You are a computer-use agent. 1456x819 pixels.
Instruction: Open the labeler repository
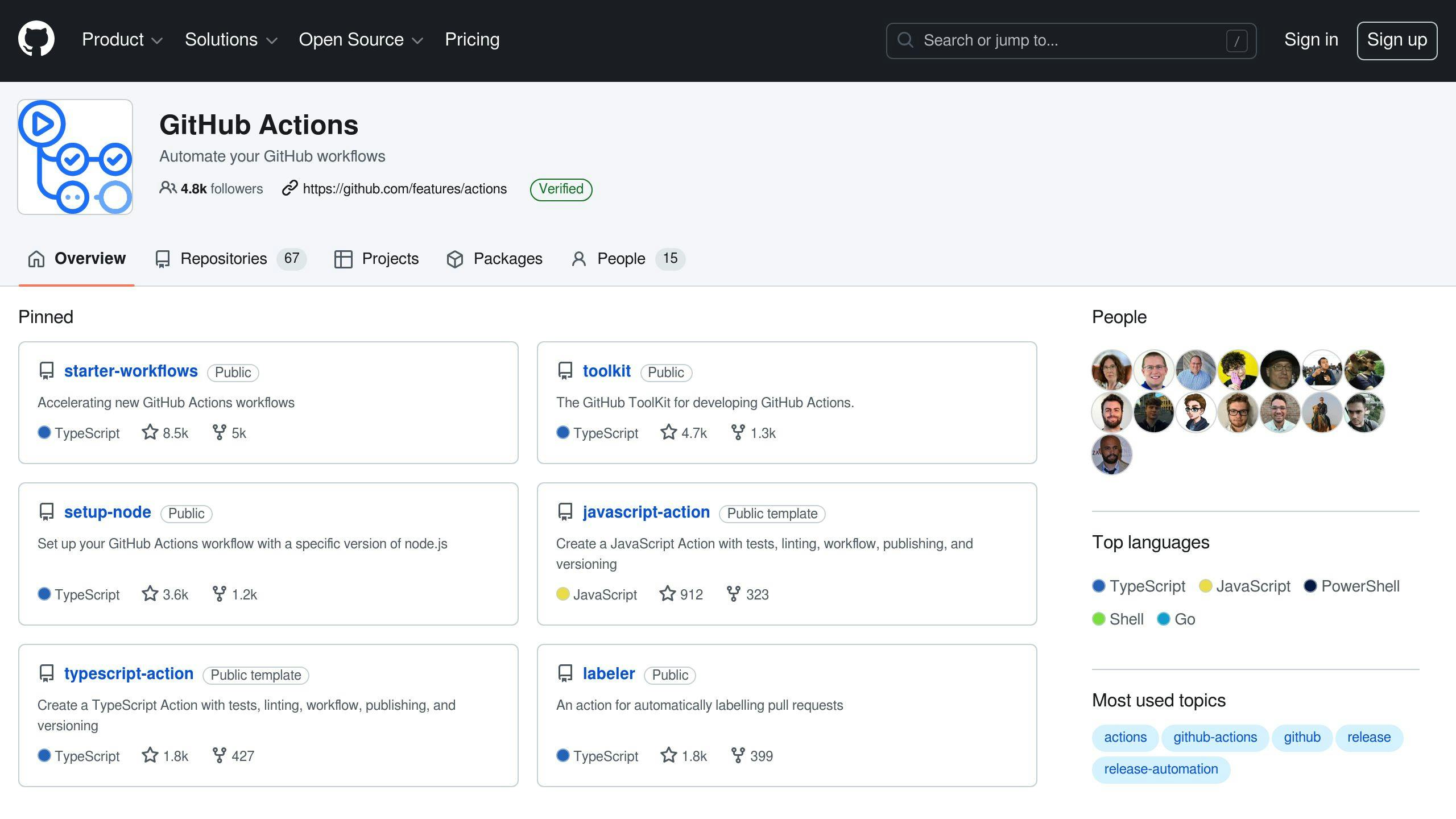point(609,674)
